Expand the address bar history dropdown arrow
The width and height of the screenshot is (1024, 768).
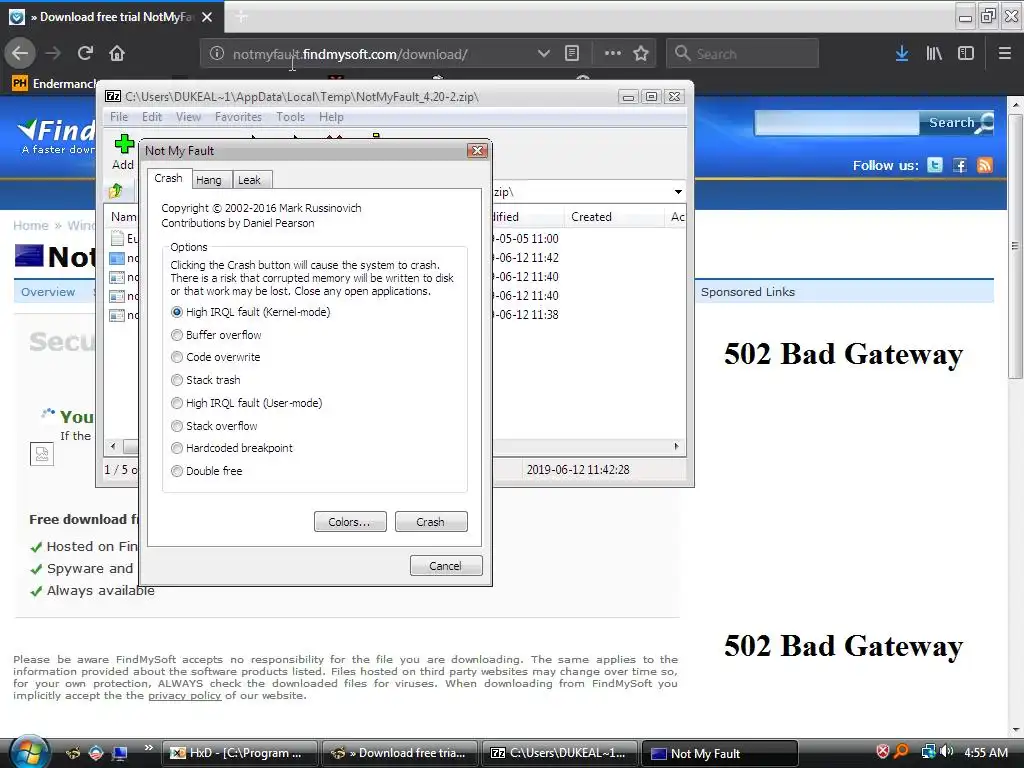pyautogui.click(x=543, y=54)
